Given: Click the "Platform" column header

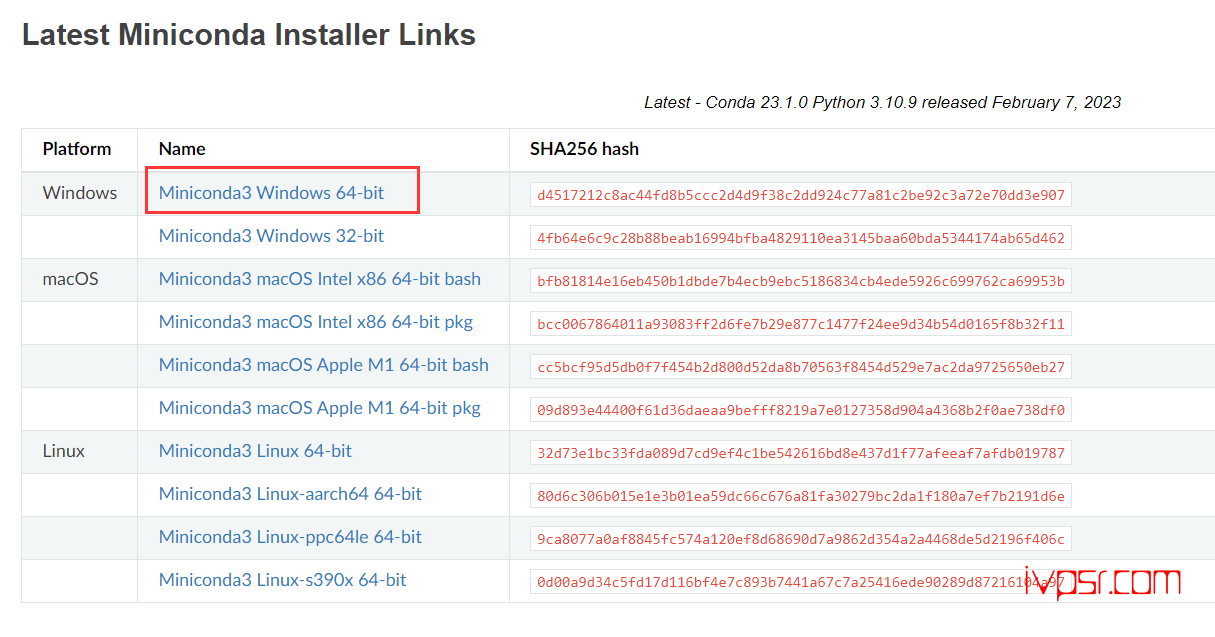Looking at the screenshot, I should pos(77,149).
